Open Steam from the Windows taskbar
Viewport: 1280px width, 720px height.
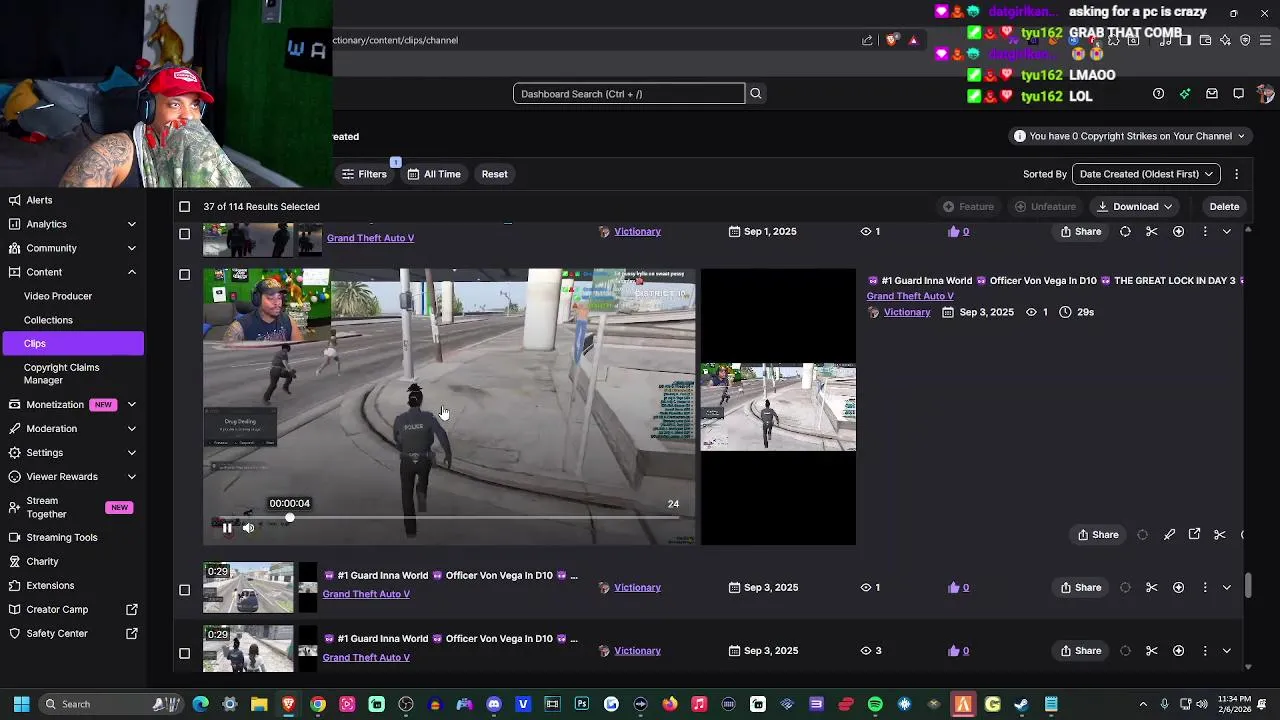[x=1022, y=704]
